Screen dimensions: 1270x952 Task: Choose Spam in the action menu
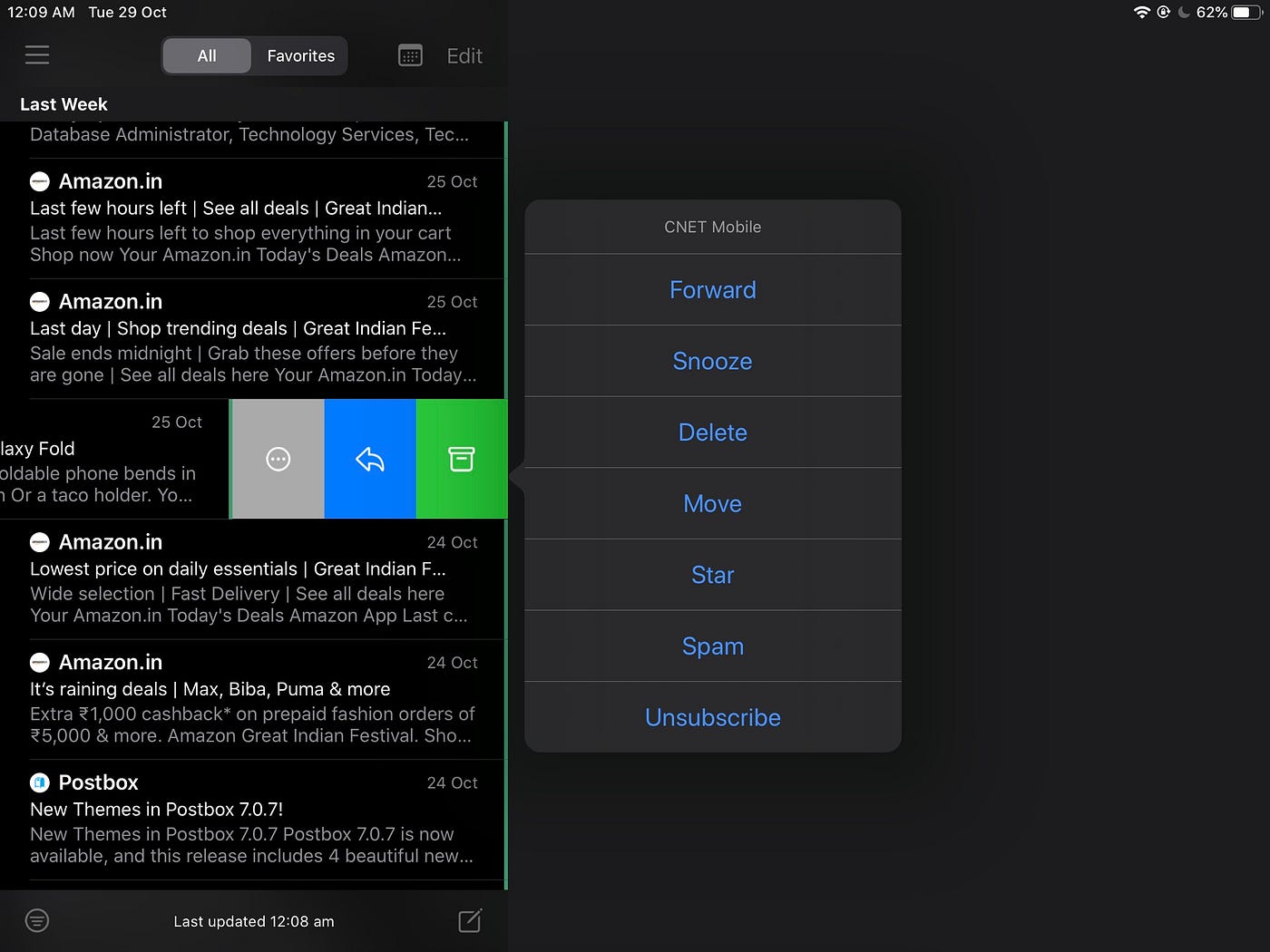(x=713, y=646)
